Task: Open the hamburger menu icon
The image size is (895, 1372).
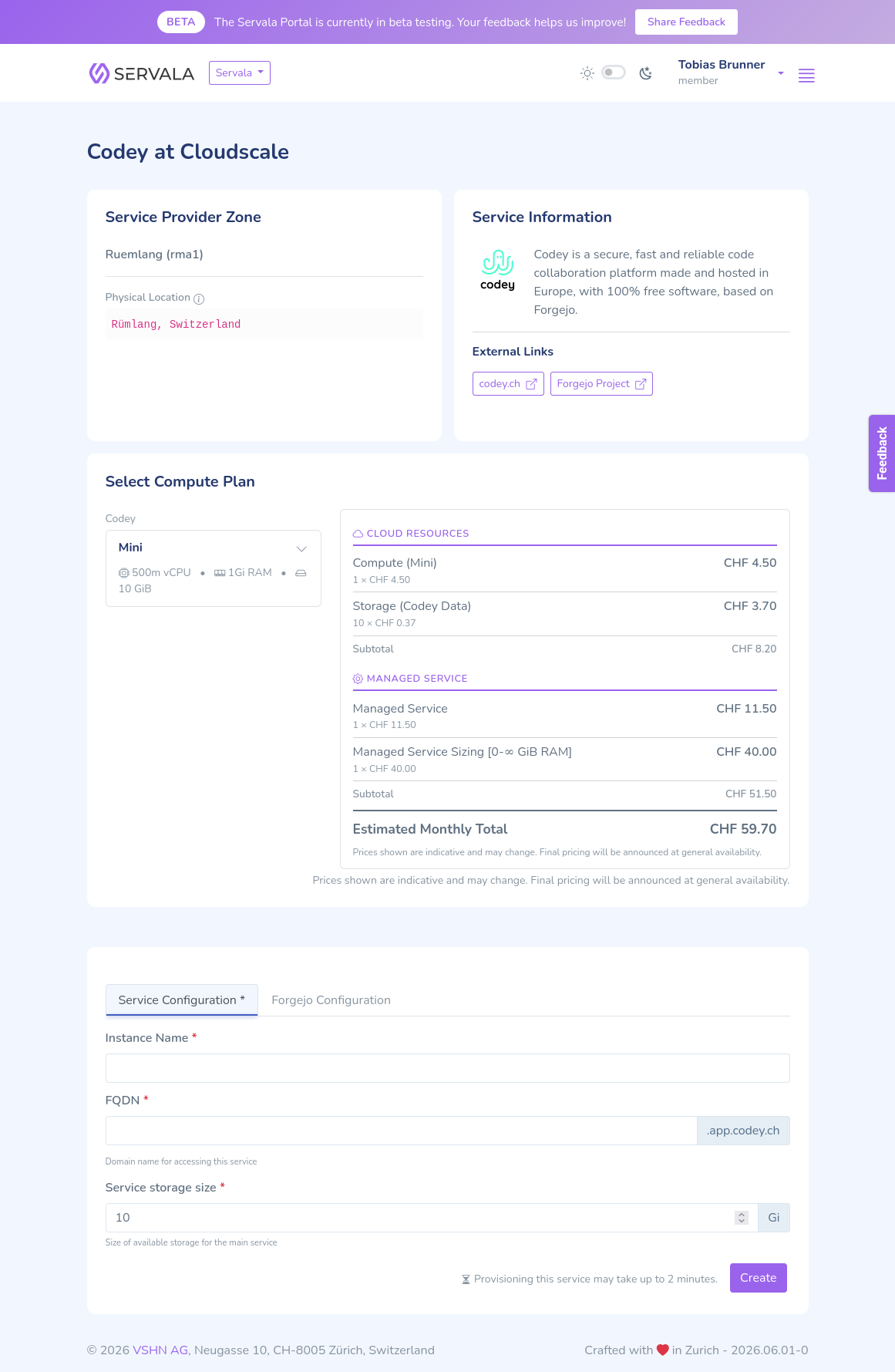Action: coord(806,76)
